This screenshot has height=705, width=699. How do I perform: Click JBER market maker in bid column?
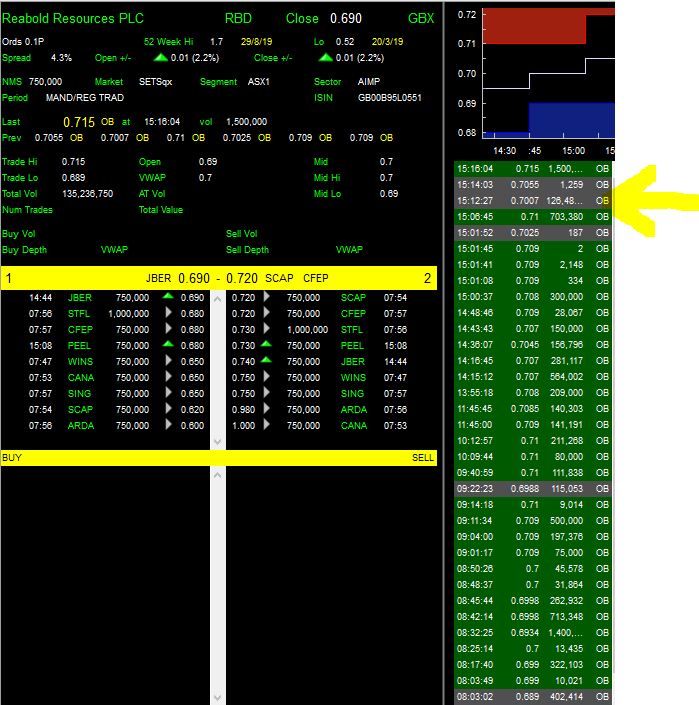80,298
